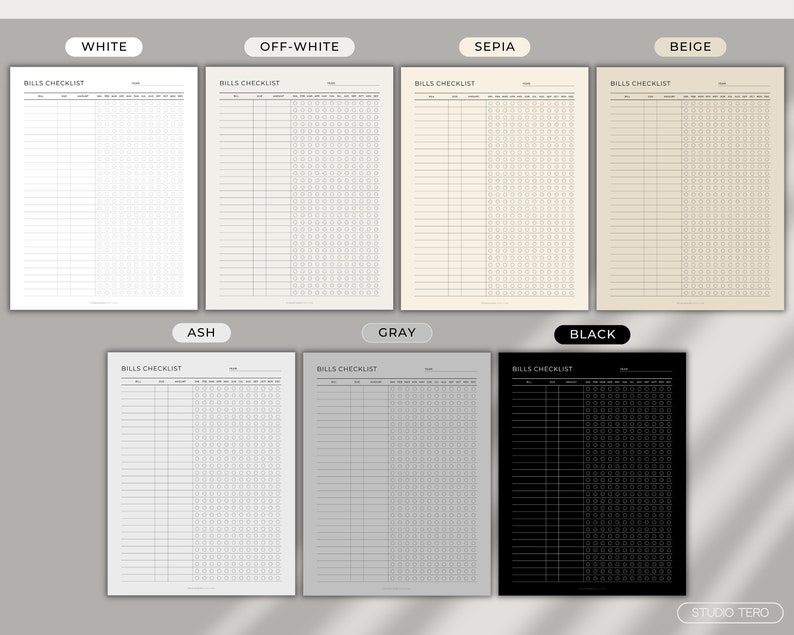Click BILLS CHECKLIST title on white page
The image size is (794, 635).
pyautogui.click(x=54, y=83)
